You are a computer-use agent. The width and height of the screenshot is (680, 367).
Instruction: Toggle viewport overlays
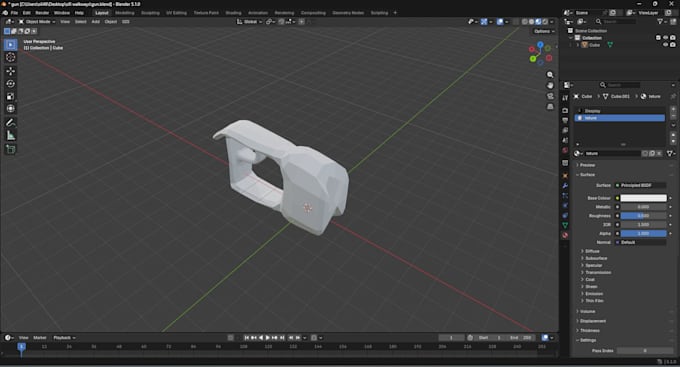[500, 22]
